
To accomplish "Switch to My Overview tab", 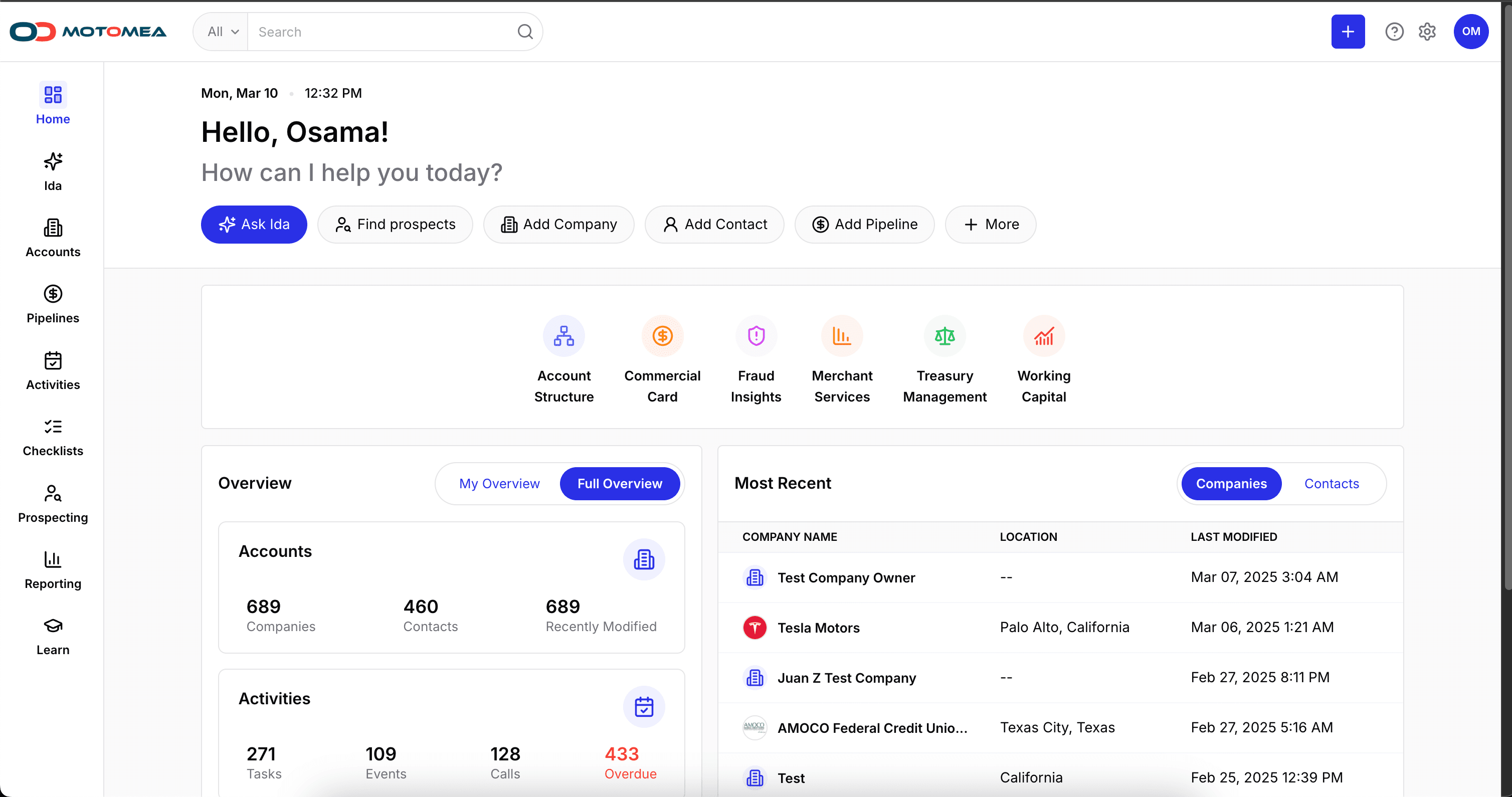I will (x=499, y=484).
